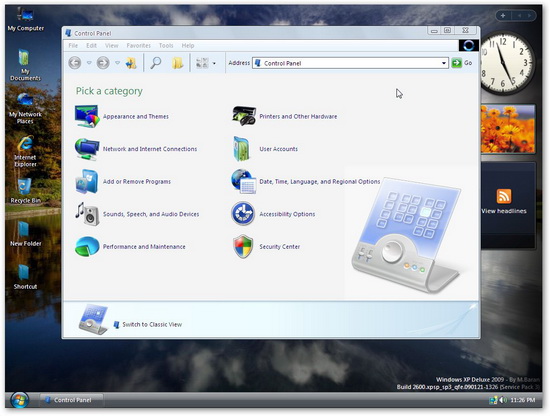The height and width of the screenshot is (416, 550).
Task: Open Network and Internet Connections icon
Action: (87, 149)
